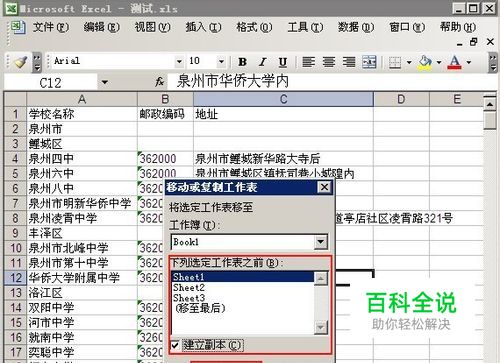
Task: Click the fx insert function icon
Action: pyautogui.click(x=160, y=81)
